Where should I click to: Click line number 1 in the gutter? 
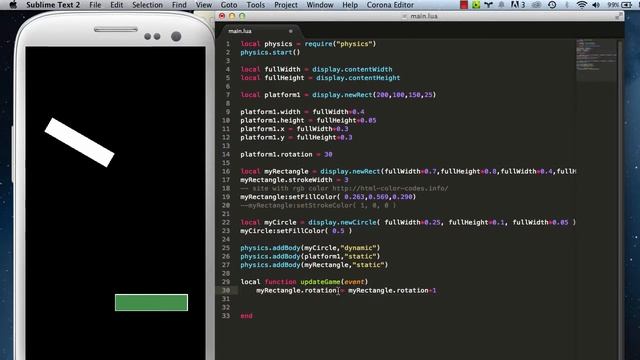tap(228, 44)
